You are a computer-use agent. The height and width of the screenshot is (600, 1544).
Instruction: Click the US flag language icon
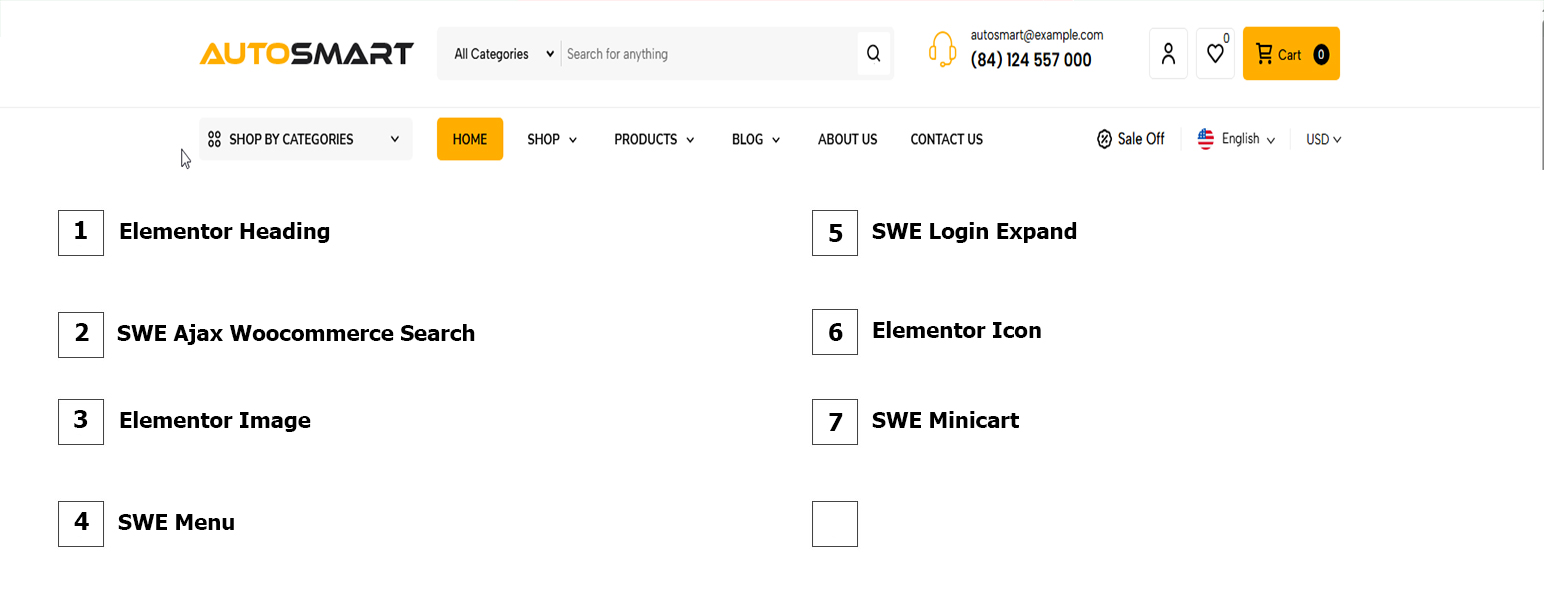(x=1206, y=139)
